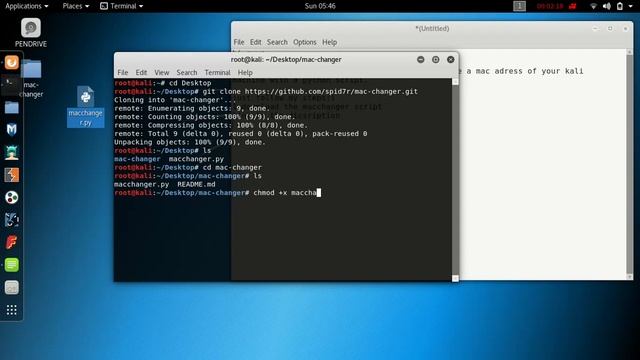Image resolution: width=640 pixels, height=360 pixels.
Task: Open the gray app icon above app grid
Action: (11, 287)
